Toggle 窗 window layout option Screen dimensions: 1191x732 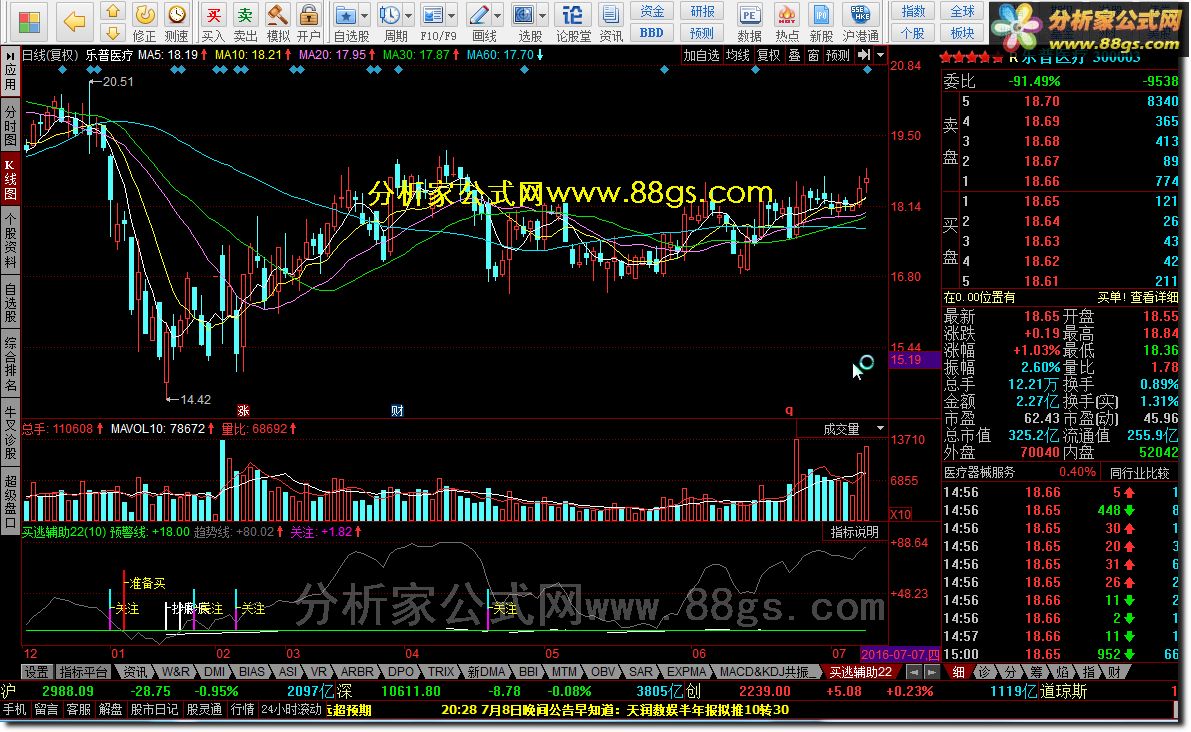pos(813,55)
